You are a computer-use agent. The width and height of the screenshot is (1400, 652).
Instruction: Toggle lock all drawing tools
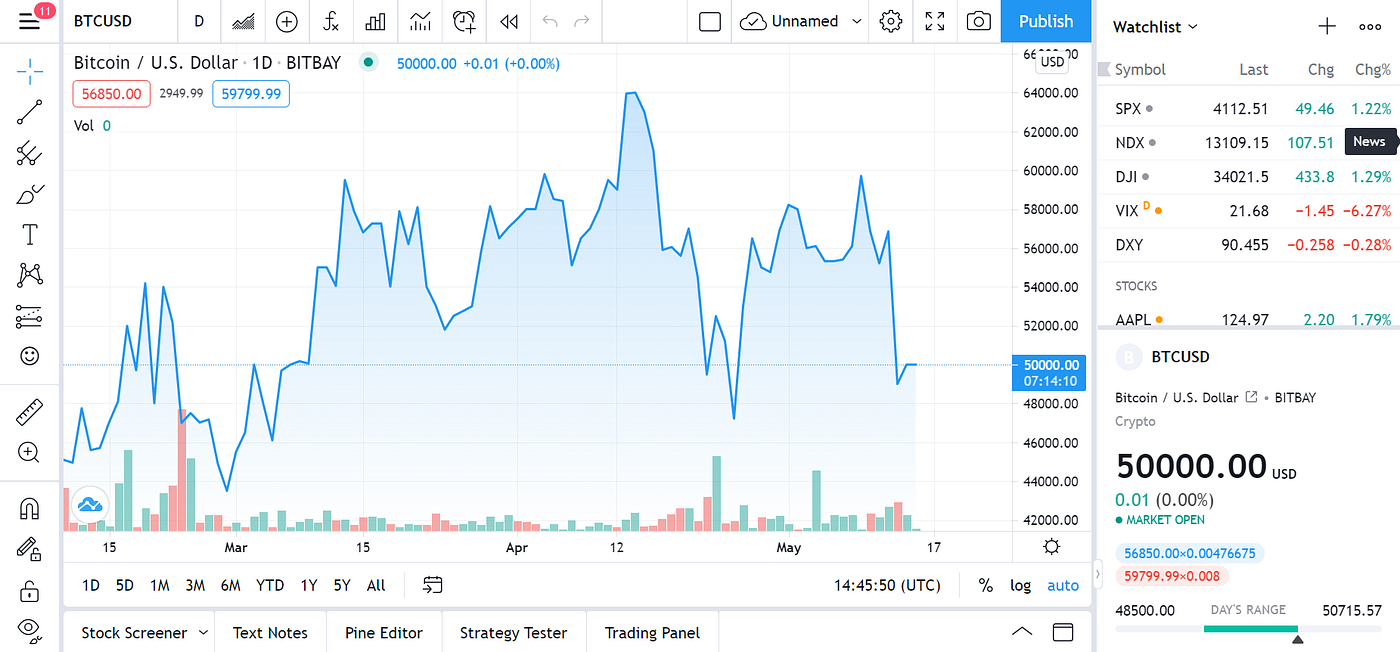30,590
